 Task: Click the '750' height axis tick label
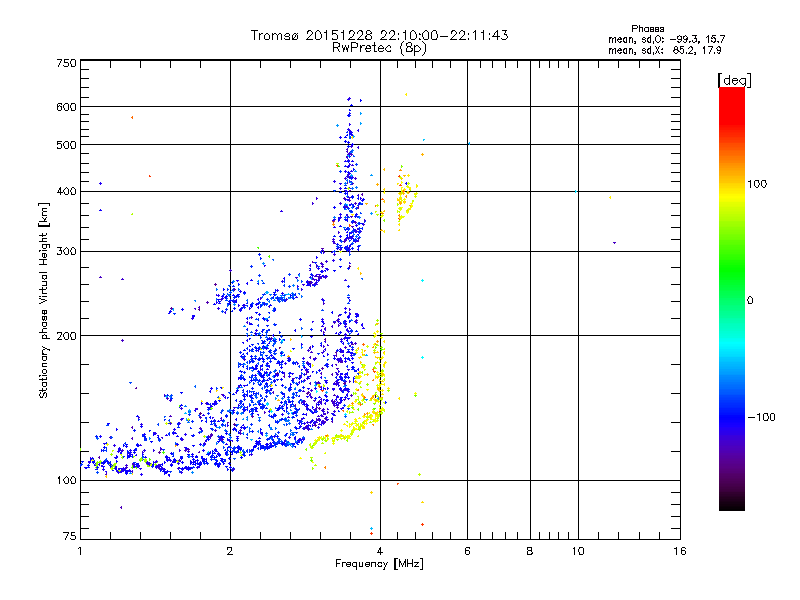pyautogui.click(x=67, y=63)
